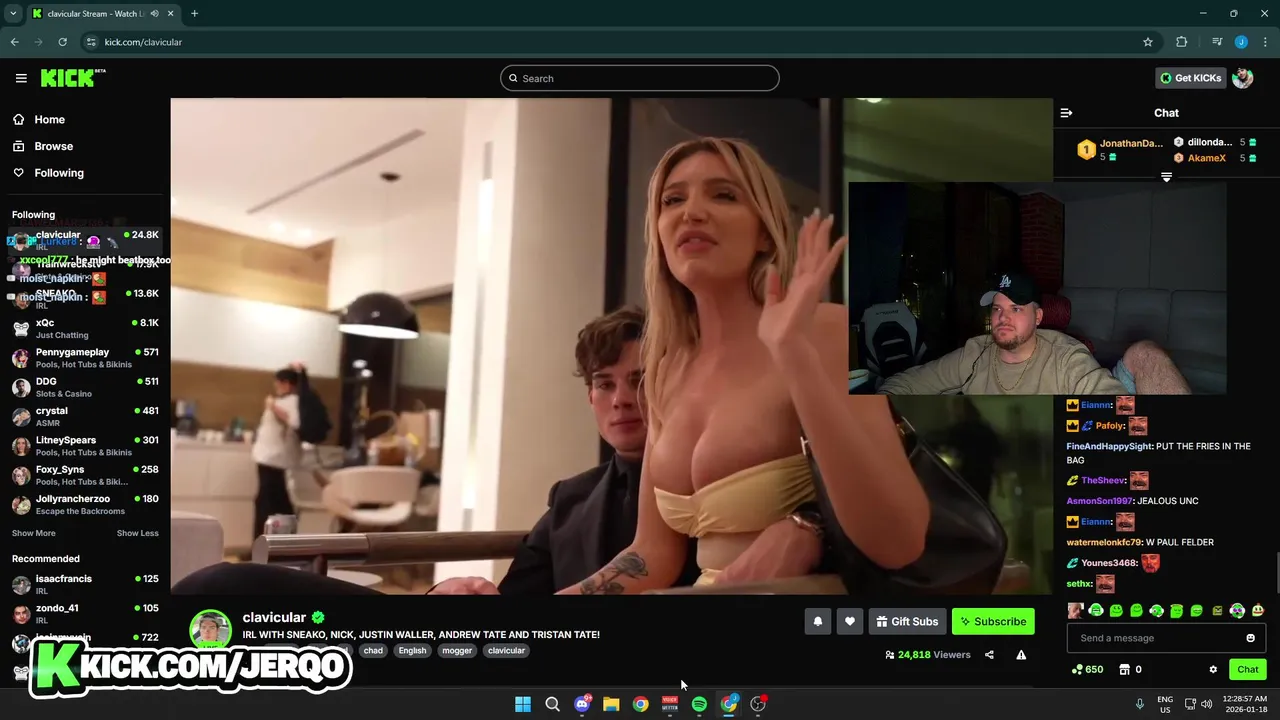Open Jollyrancherzoo channel in sidebar
This screenshot has width=1280, height=720.
85,504
